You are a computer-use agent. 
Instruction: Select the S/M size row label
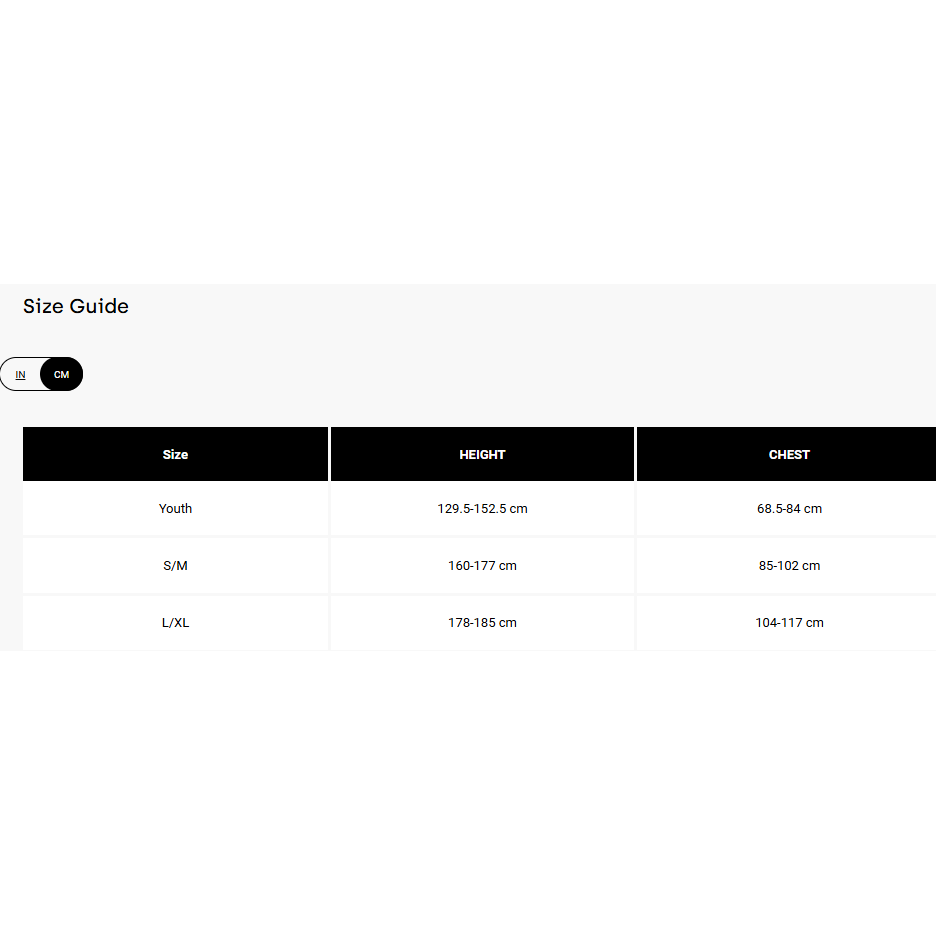[x=175, y=565]
